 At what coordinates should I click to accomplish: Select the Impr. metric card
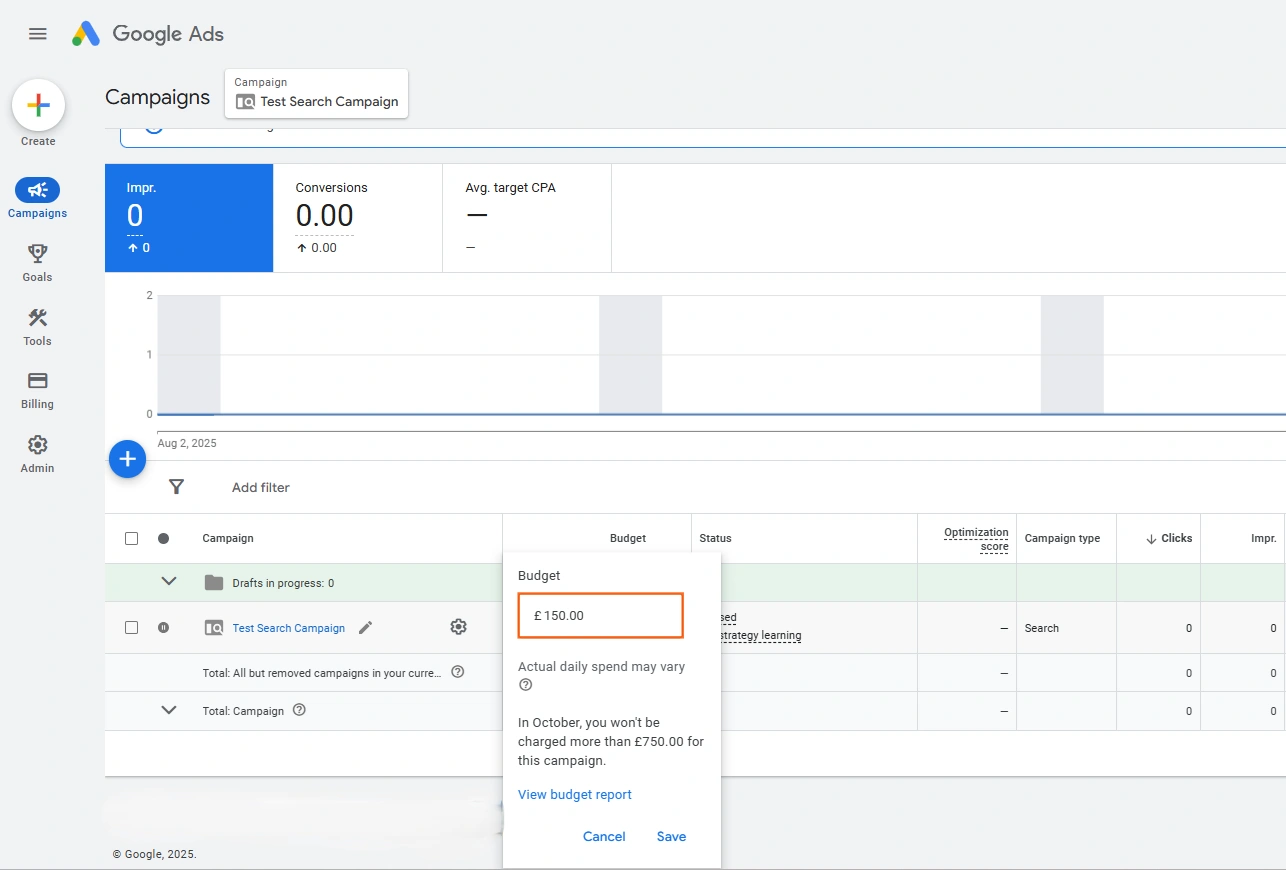(189, 218)
